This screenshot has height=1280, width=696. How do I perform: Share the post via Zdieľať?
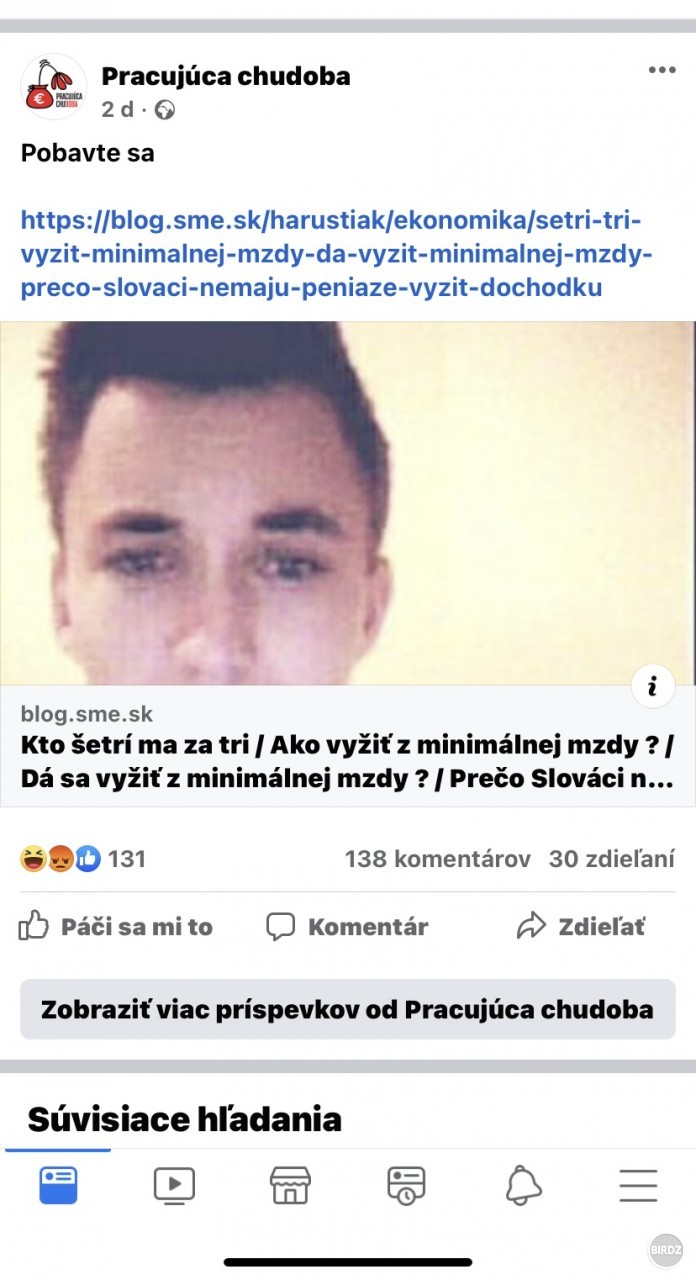[x=581, y=926]
